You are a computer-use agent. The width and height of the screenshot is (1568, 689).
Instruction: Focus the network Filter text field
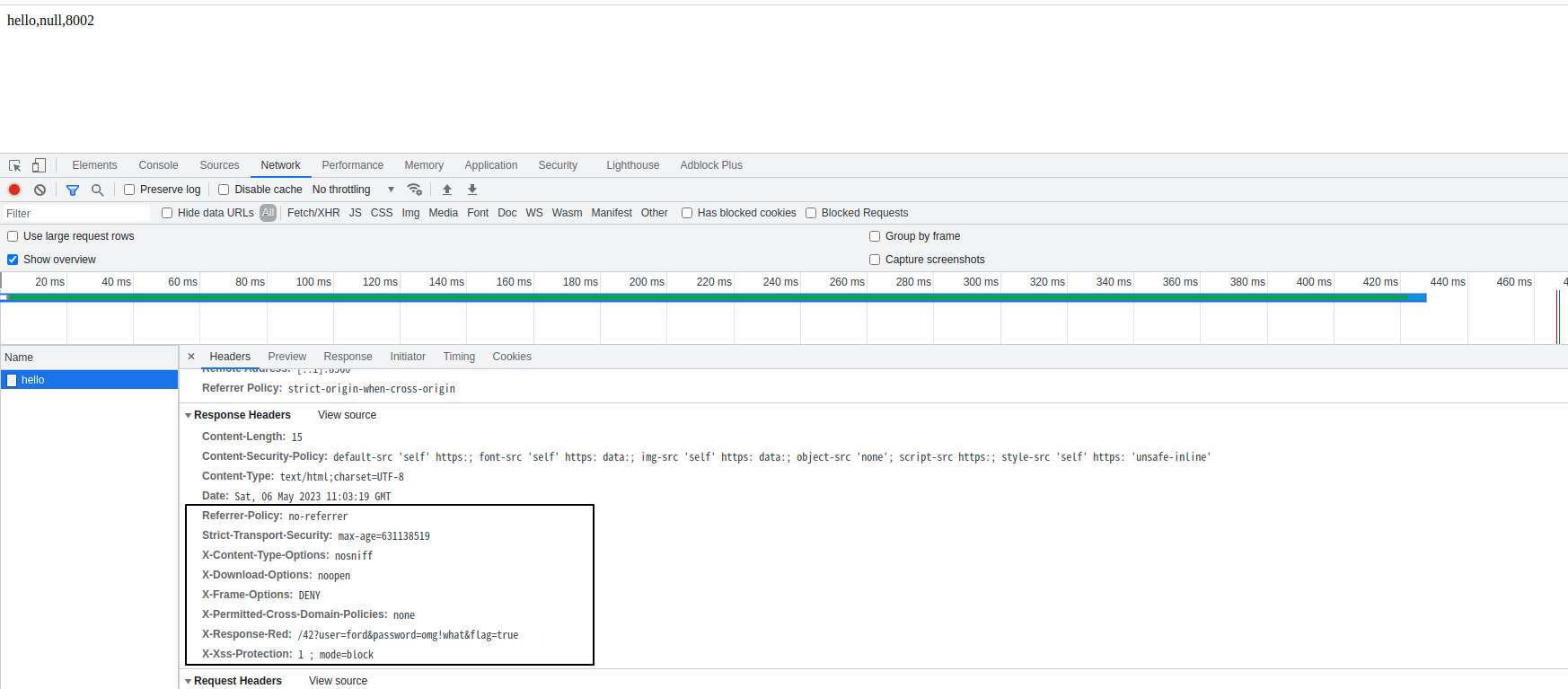[x=76, y=213]
